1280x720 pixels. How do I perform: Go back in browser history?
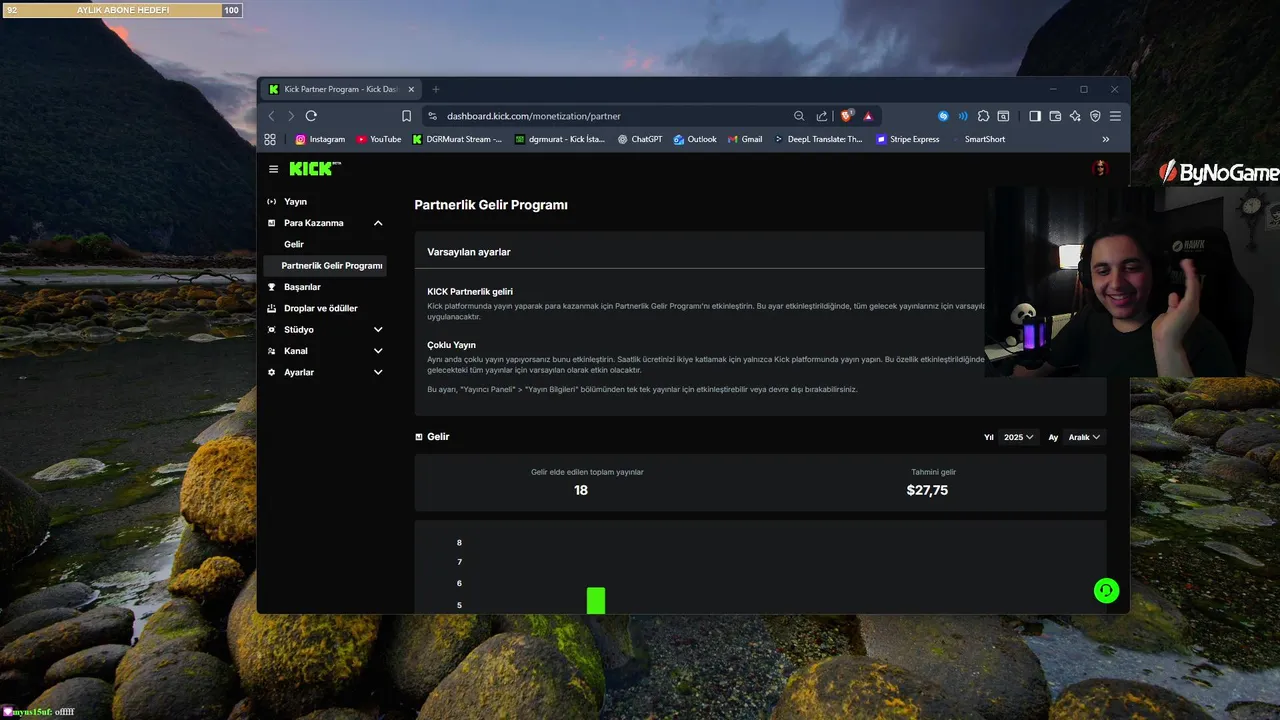click(271, 116)
